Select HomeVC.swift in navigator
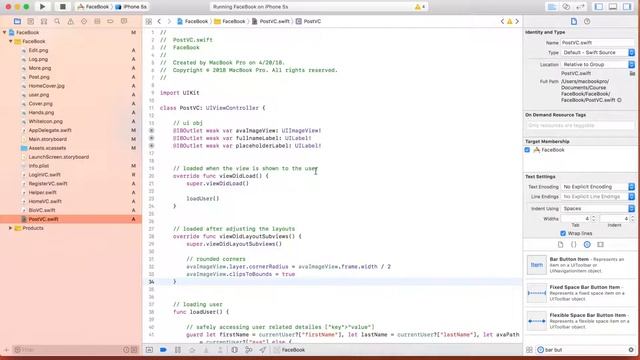640x360 pixels. [45, 201]
